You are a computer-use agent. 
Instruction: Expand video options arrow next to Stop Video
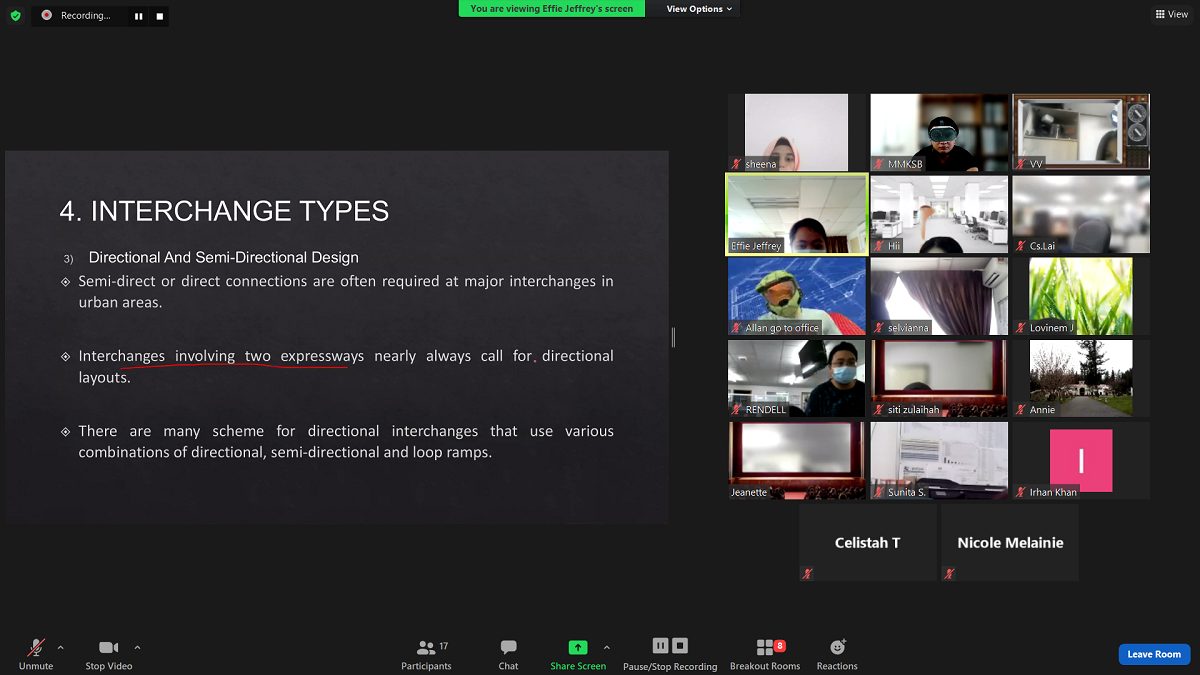(x=137, y=648)
